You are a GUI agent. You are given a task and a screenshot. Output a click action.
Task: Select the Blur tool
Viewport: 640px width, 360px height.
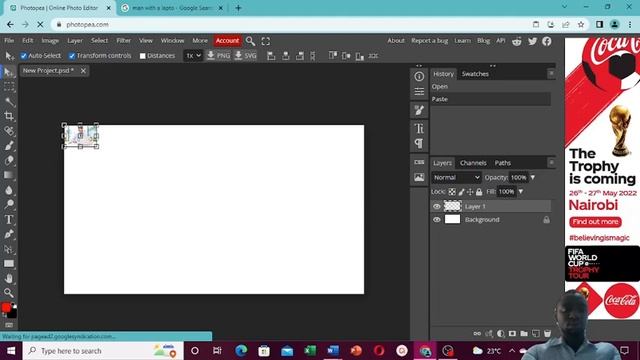(9, 190)
